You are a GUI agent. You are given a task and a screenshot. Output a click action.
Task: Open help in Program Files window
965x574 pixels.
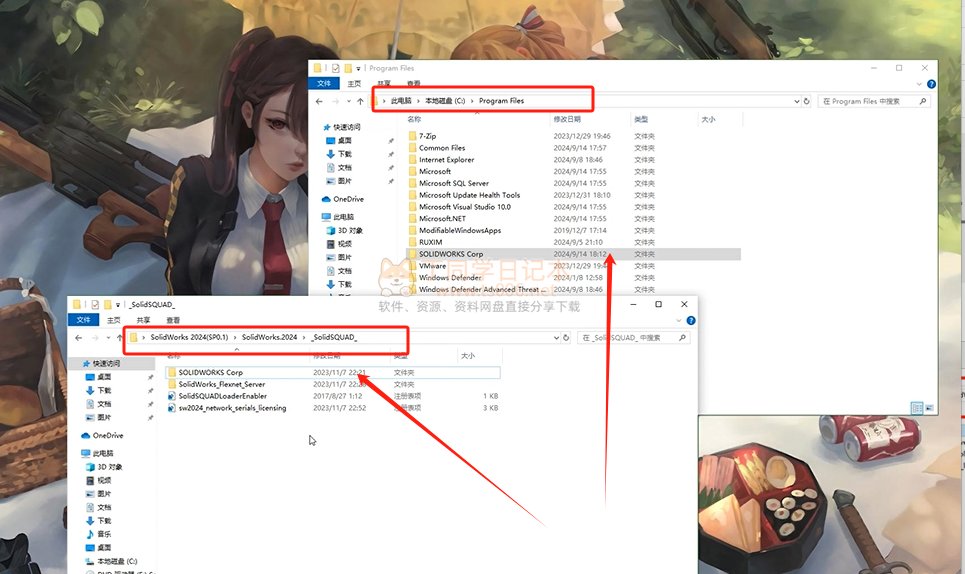pos(931,84)
